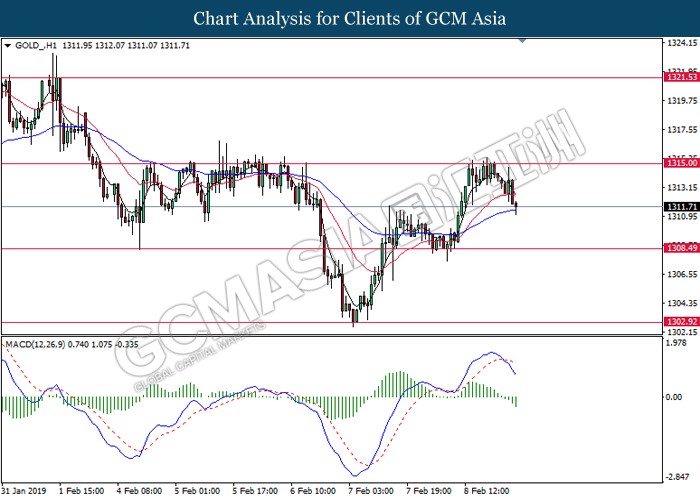Click the 5 Feb 17:00 time label
700x500 pixels.
click(x=258, y=492)
